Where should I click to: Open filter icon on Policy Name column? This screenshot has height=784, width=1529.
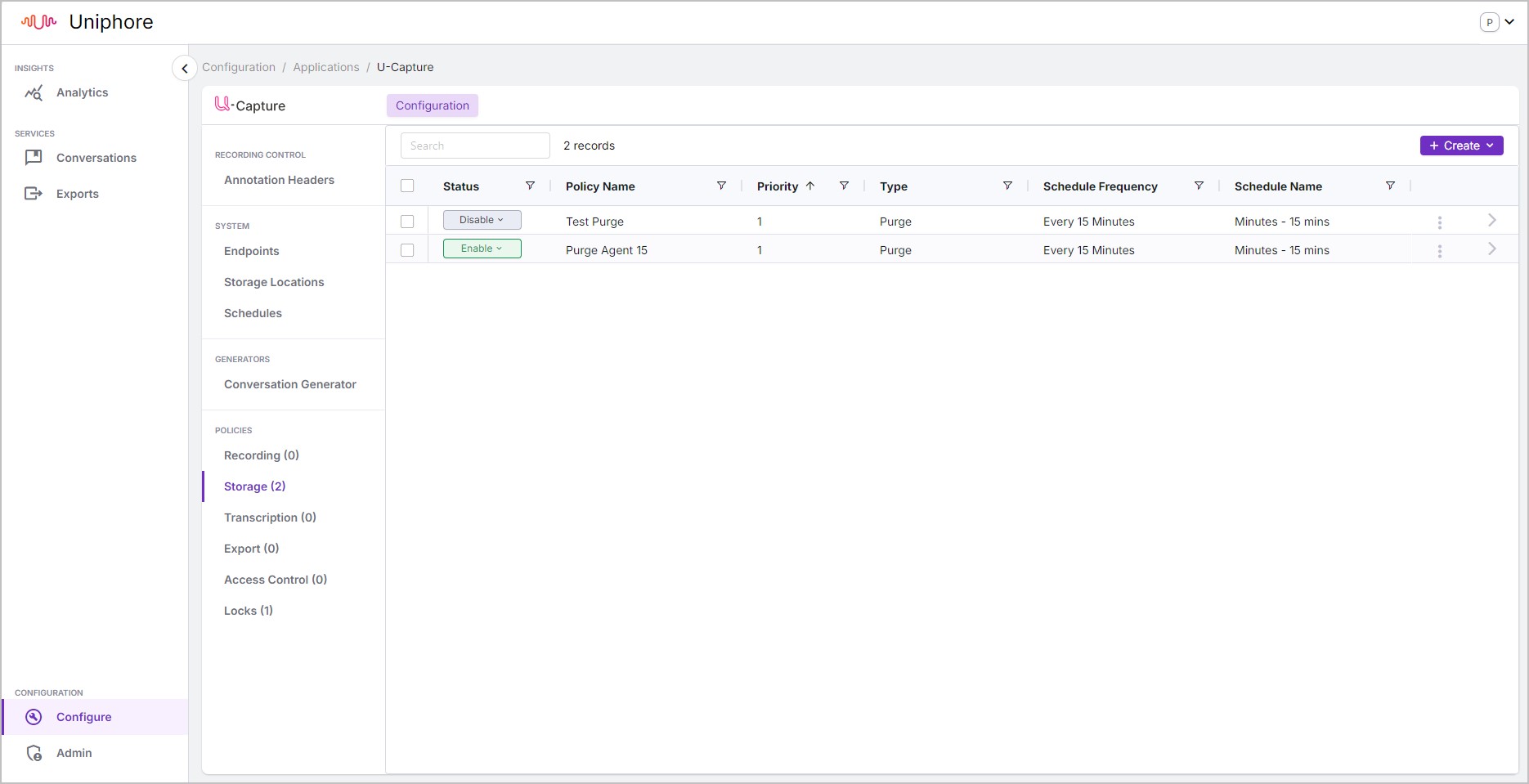pos(721,186)
